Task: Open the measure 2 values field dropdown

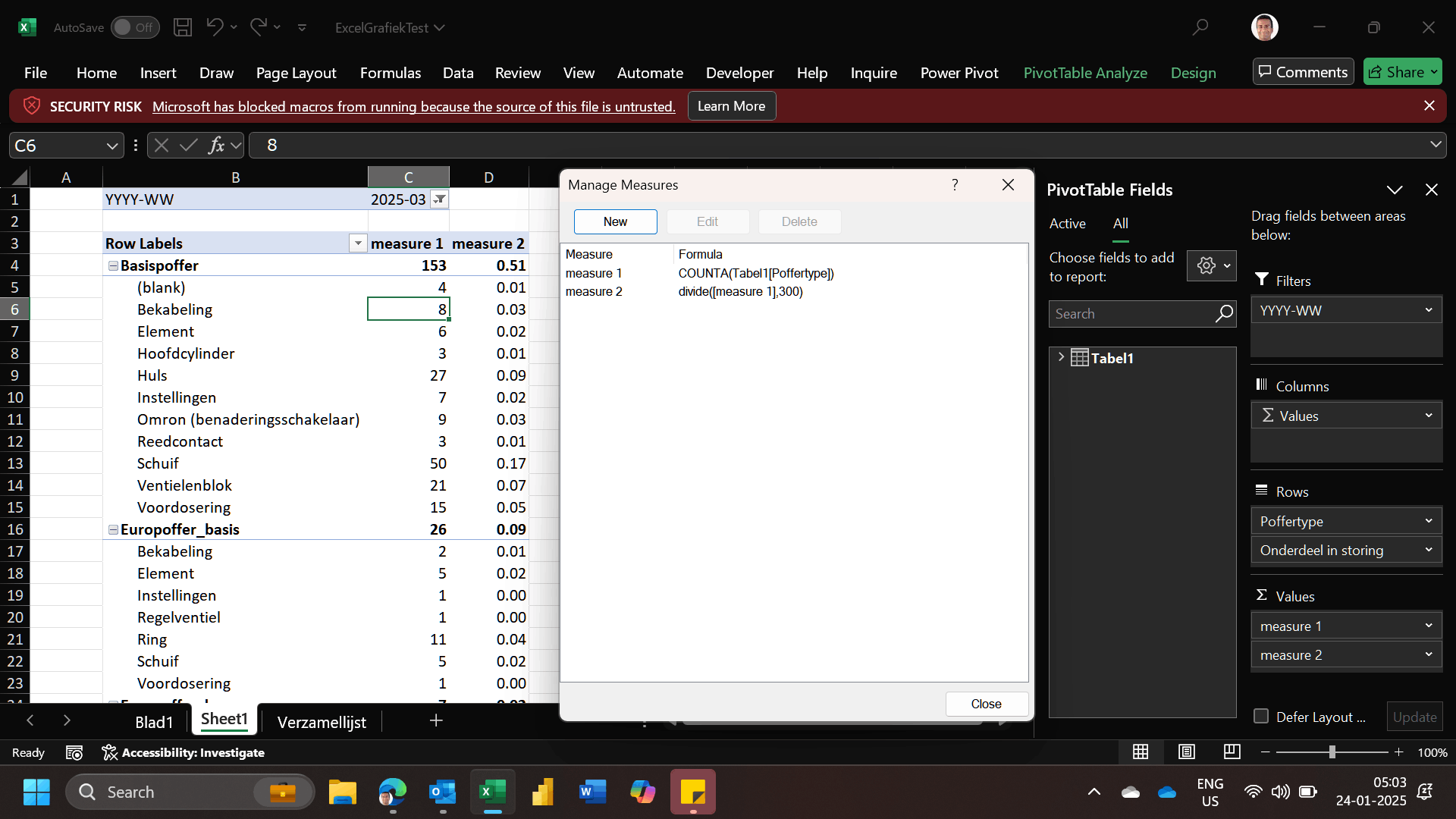Action: click(1429, 654)
